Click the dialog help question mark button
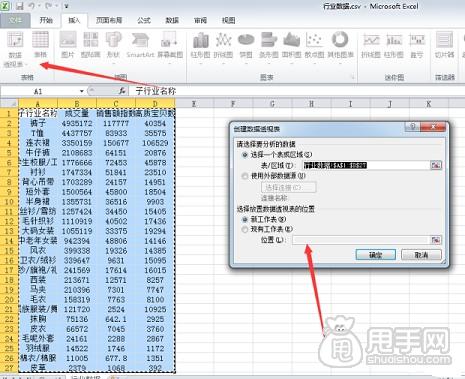 click(x=413, y=127)
